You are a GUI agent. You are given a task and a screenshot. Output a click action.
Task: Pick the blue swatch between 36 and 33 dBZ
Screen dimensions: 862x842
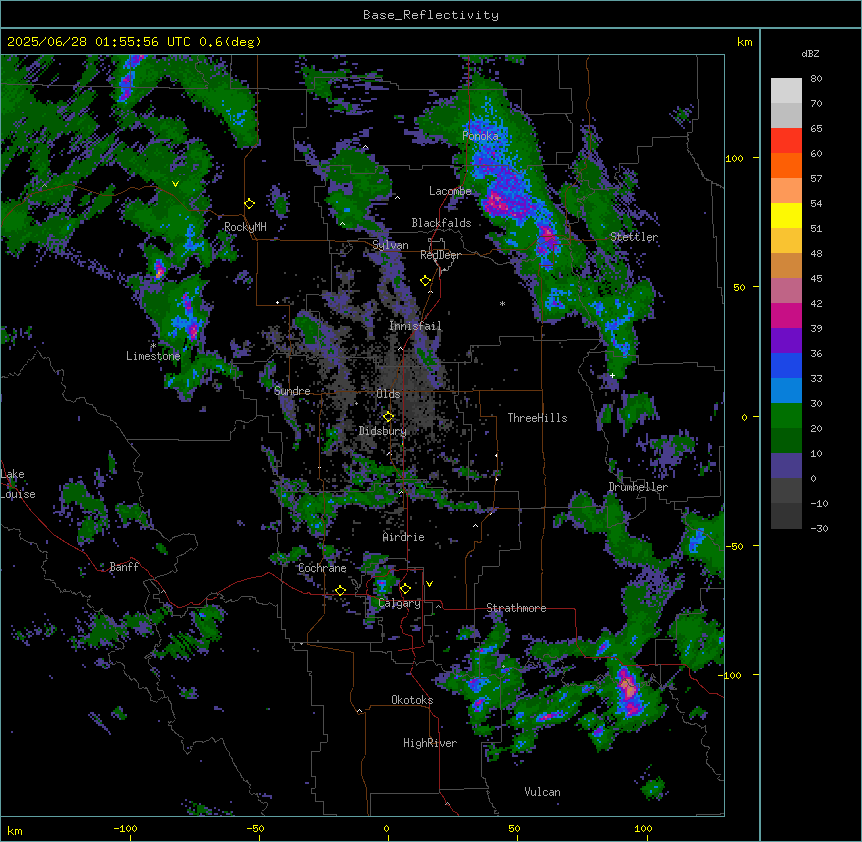click(x=786, y=365)
